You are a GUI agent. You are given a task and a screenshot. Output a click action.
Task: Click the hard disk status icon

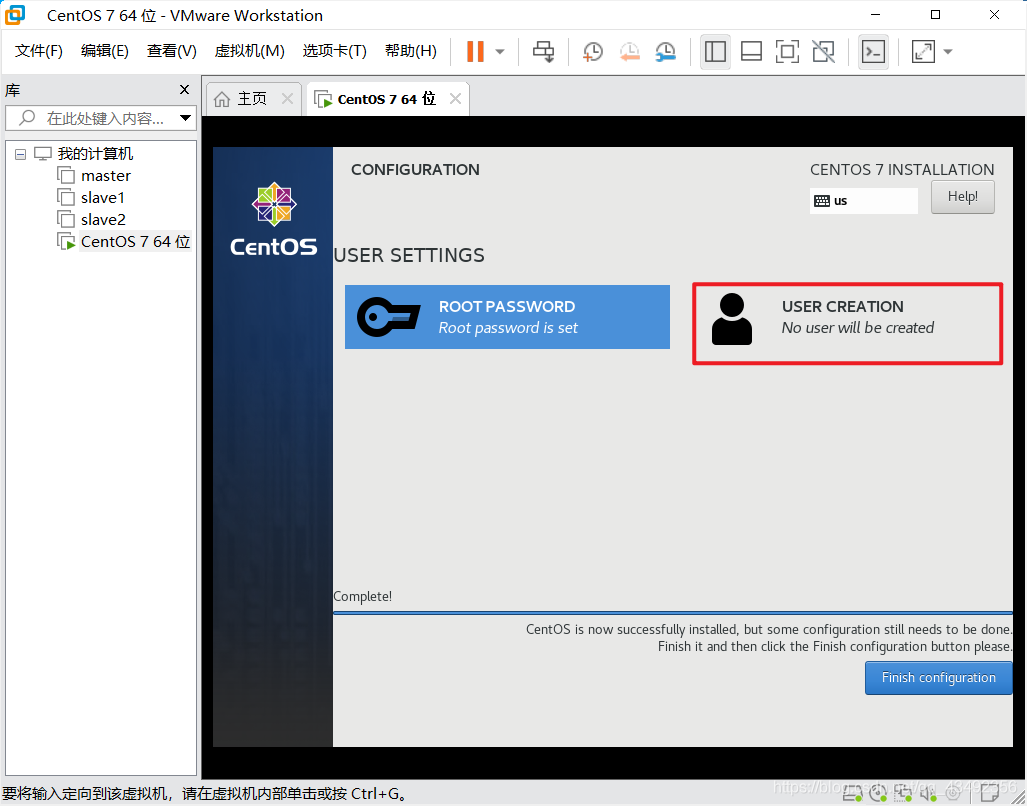[x=852, y=794]
